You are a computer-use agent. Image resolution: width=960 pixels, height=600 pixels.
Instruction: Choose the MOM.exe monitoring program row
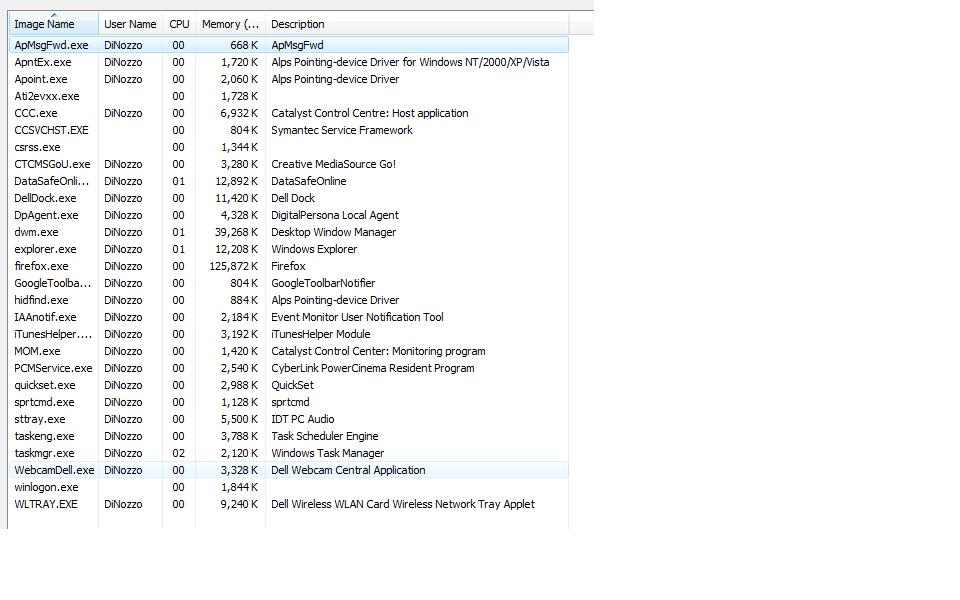(37, 351)
